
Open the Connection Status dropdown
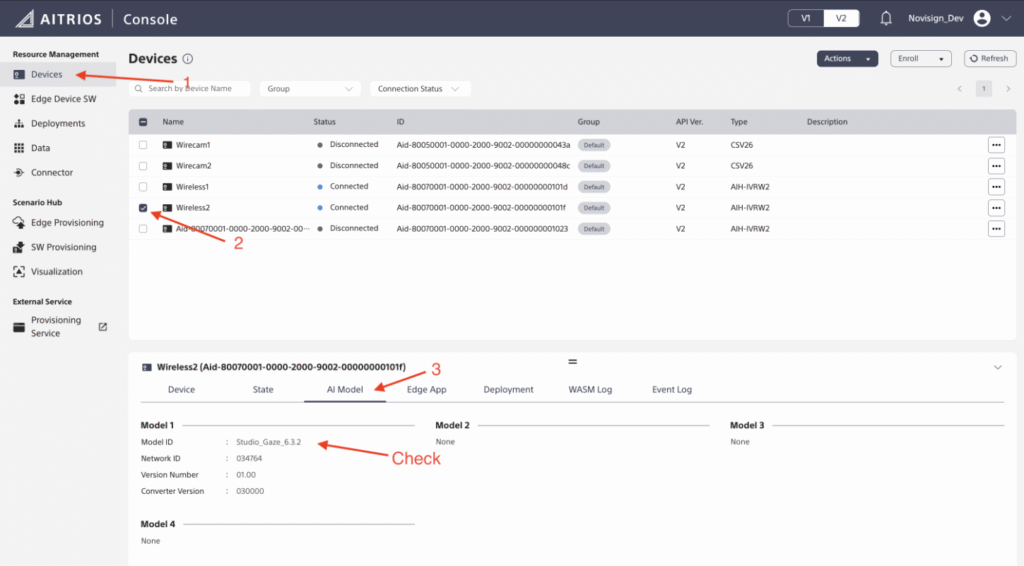[419, 89]
